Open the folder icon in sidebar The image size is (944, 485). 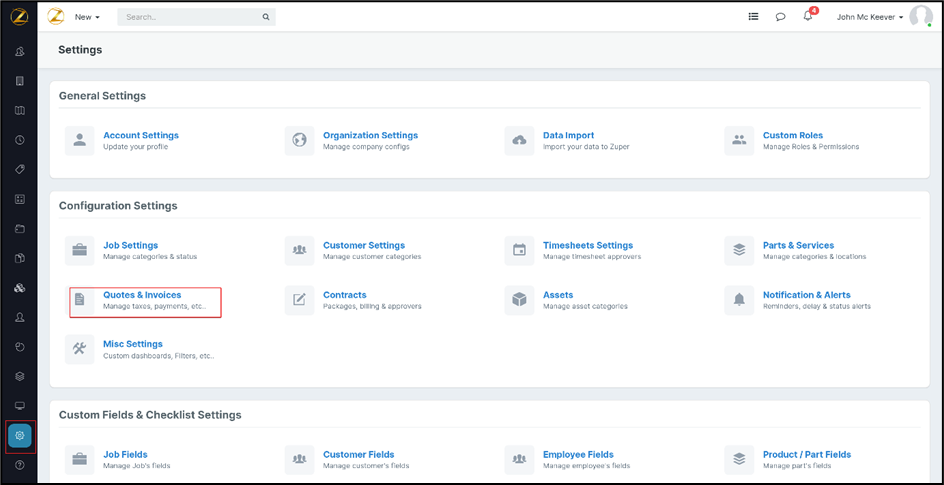[x=20, y=228]
